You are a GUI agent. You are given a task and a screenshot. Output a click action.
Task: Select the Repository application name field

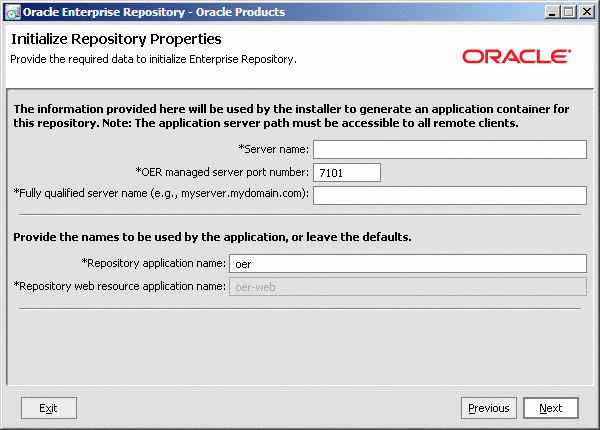point(408,264)
